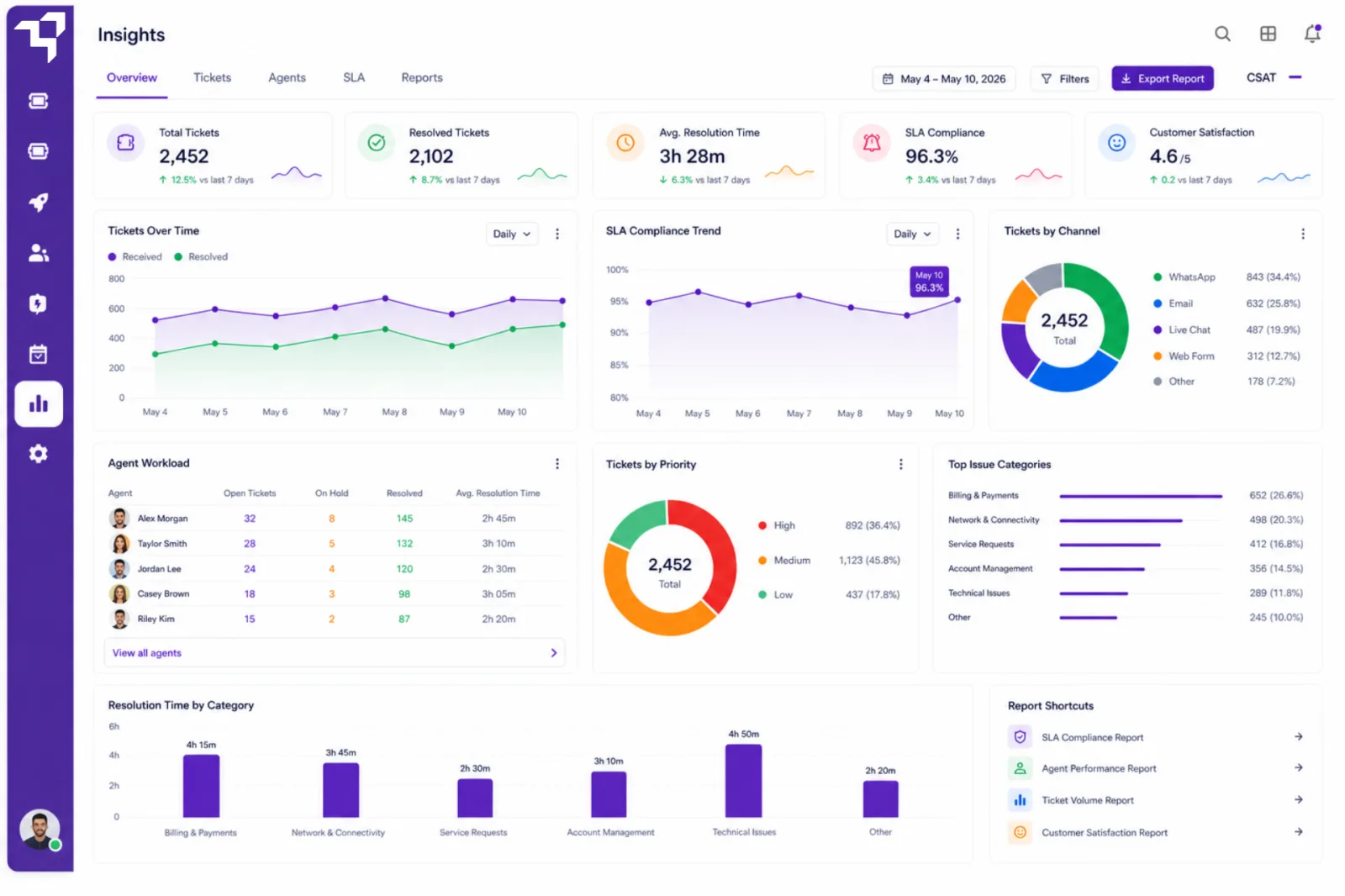Screen dimensions: 1345x896
Task: Click Ticket Volume Report chart icon
Action: click(1020, 800)
